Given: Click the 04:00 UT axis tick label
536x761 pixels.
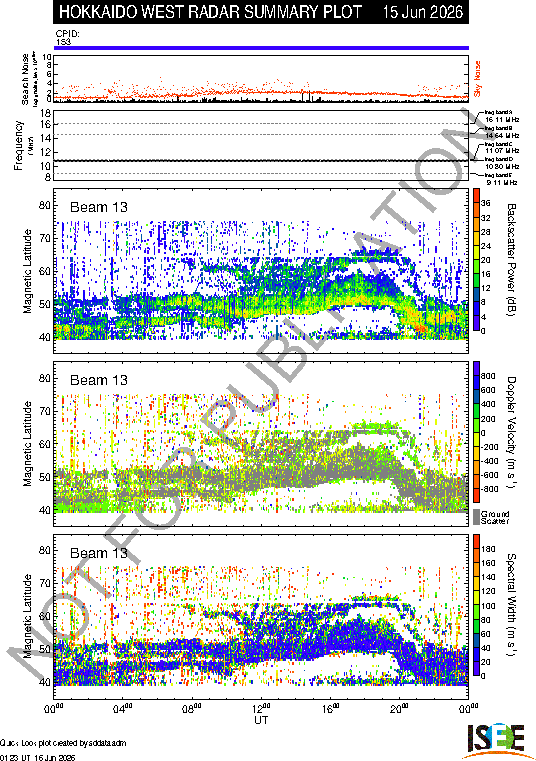Looking at the screenshot, I should [123, 708].
